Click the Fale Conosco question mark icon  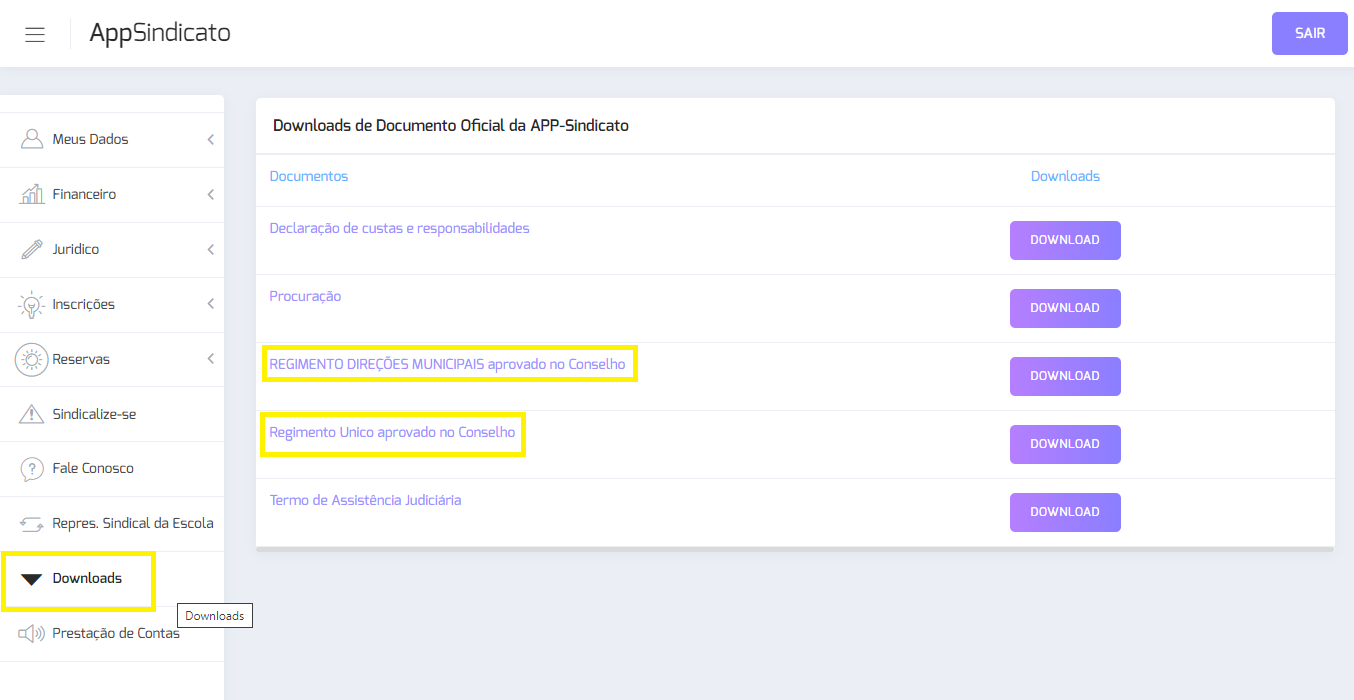pyautogui.click(x=32, y=468)
